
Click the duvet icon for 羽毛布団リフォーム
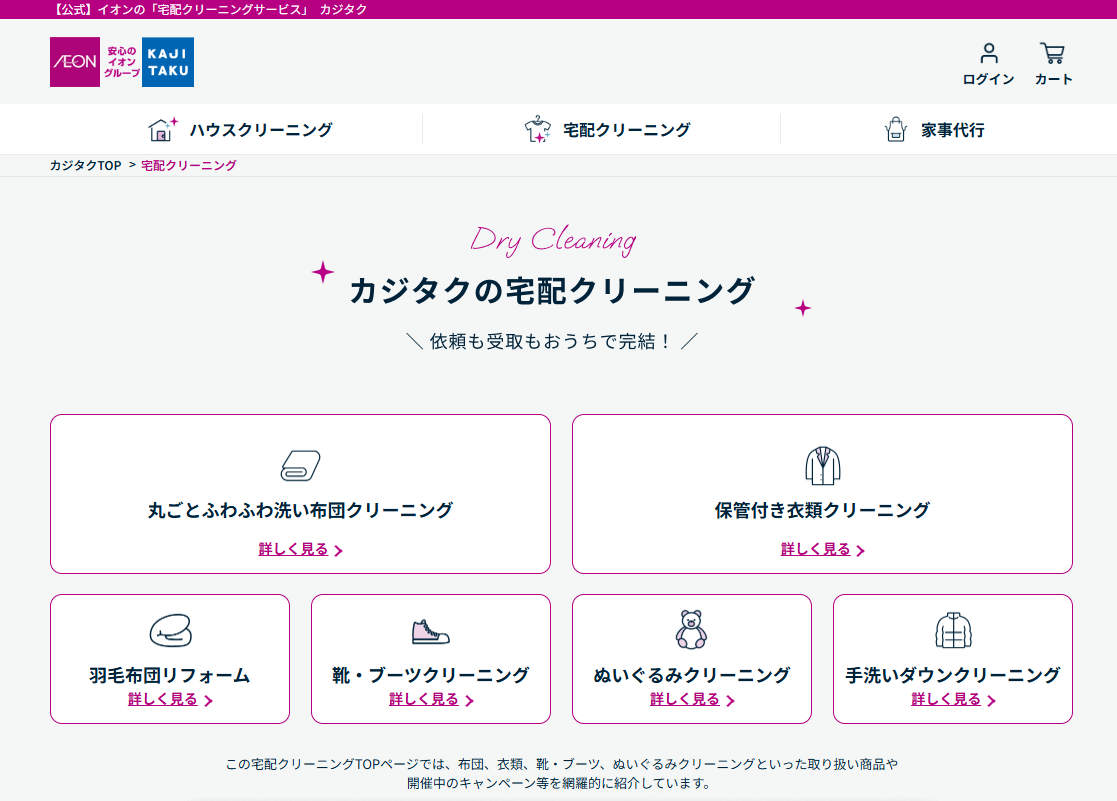170,631
